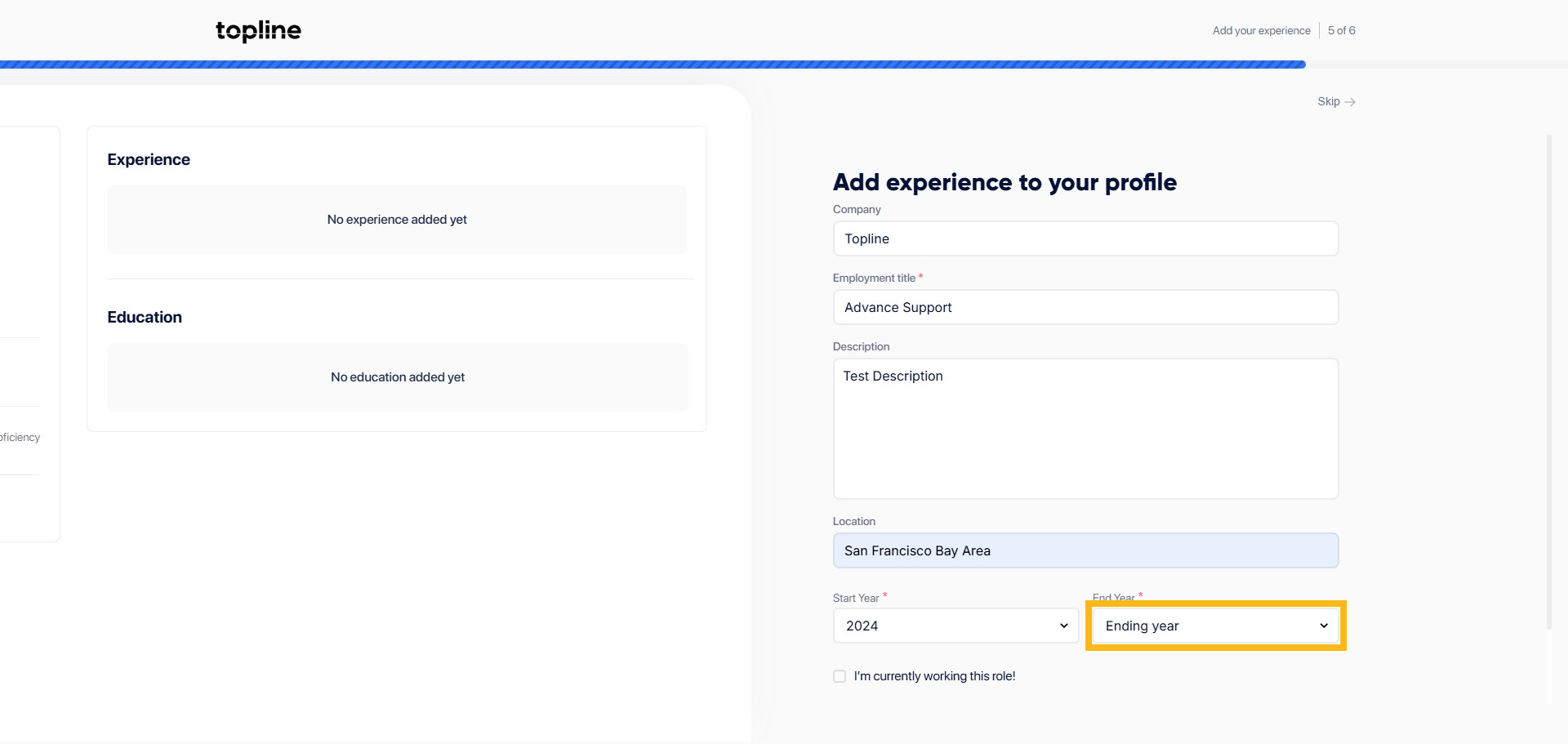Click the arrow icon beside Skip
Viewport: 1568px width, 744px height.
pos(1350,102)
